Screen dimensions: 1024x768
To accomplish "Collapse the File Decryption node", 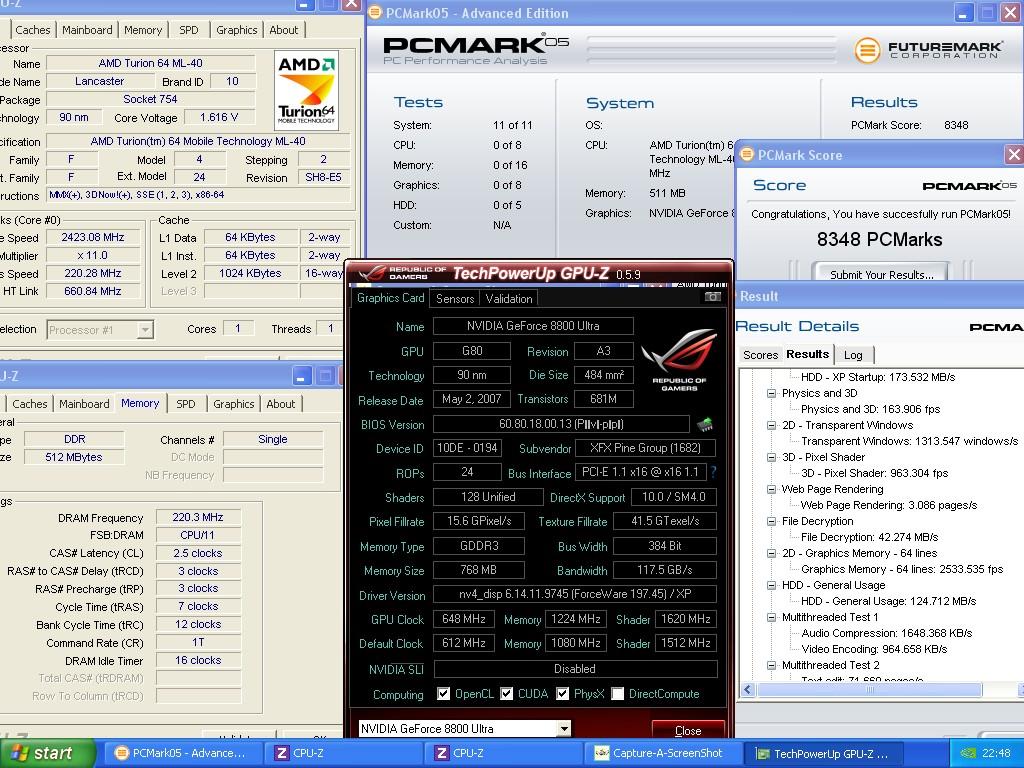I will coord(771,521).
